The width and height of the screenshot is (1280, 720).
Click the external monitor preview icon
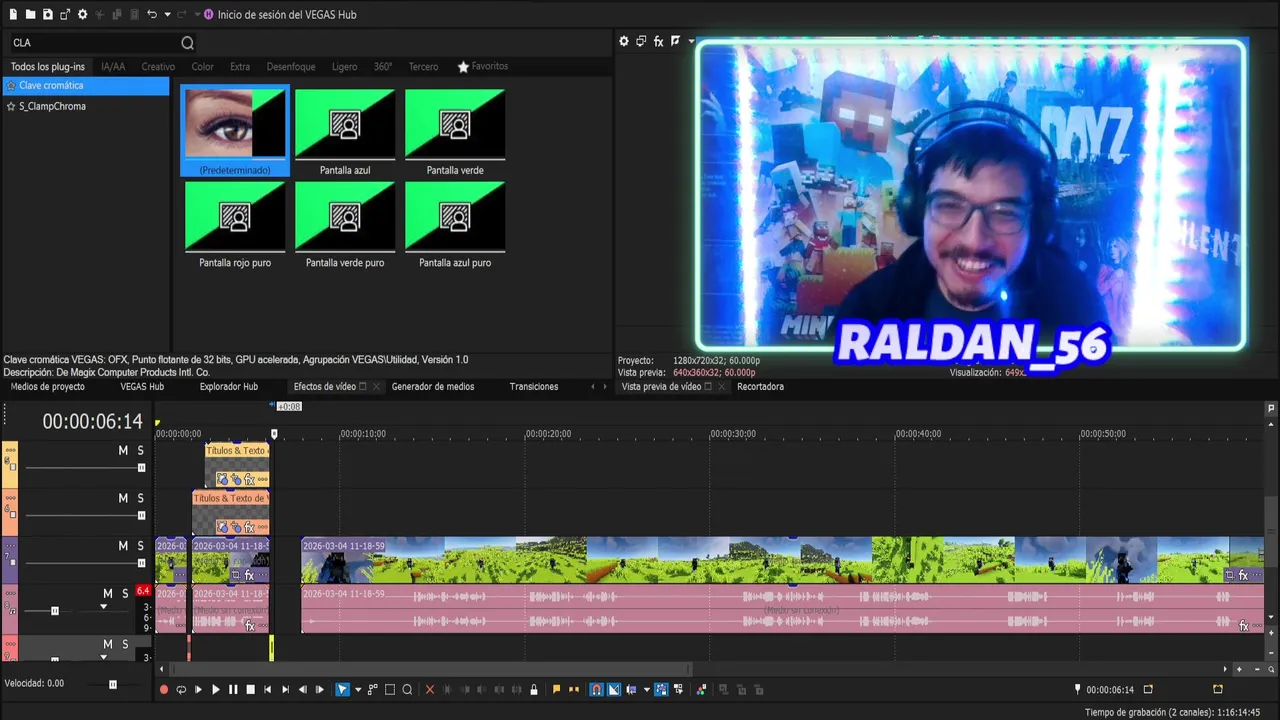click(641, 42)
